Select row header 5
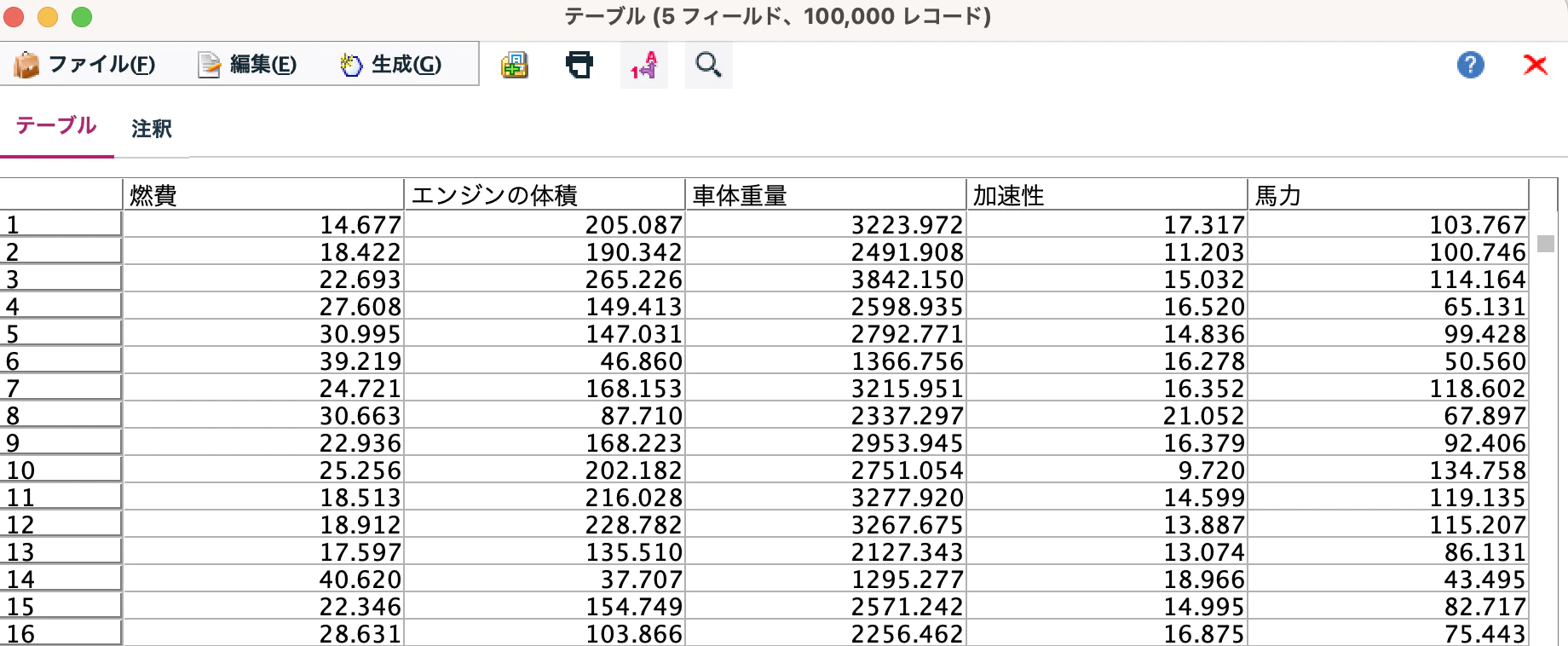This screenshot has width=1568, height=646. click(x=61, y=333)
